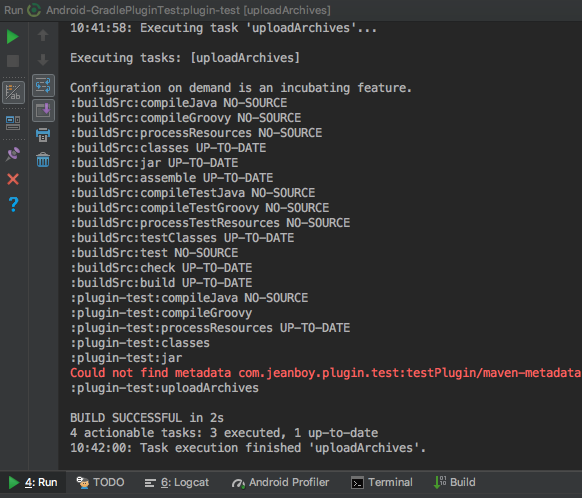Click ':buildSrc:compileGroovy NO-SOURCE' line
The height and width of the screenshot is (498, 582).
coord(186,118)
